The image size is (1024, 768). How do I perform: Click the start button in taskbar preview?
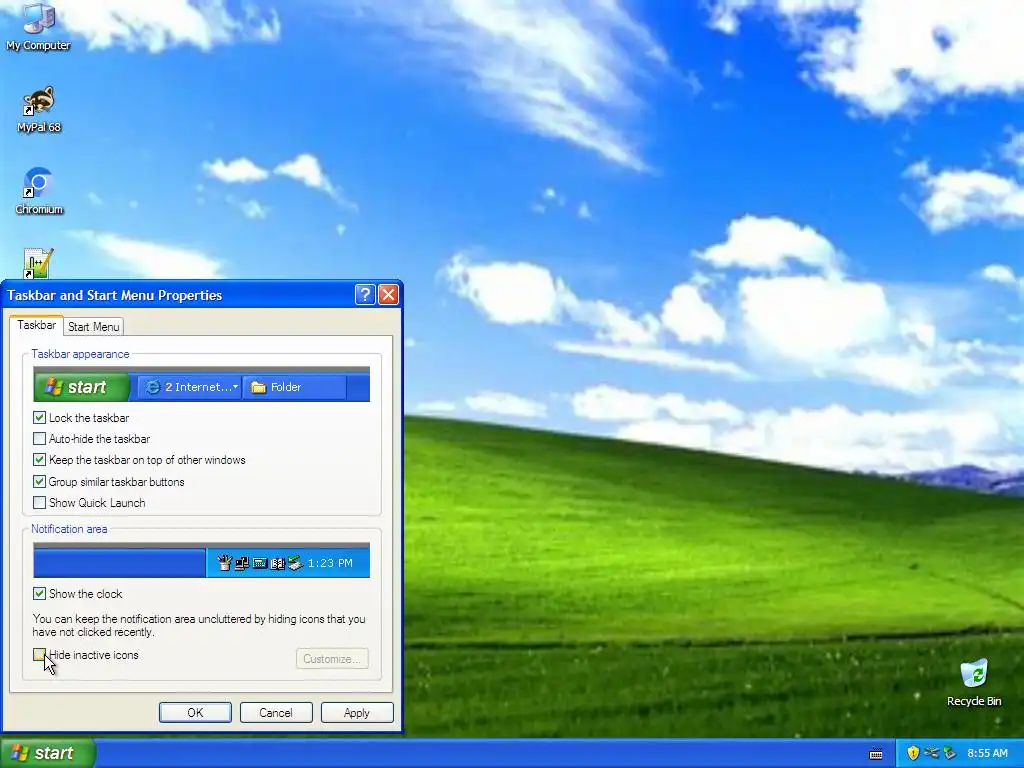(x=82, y=387)
